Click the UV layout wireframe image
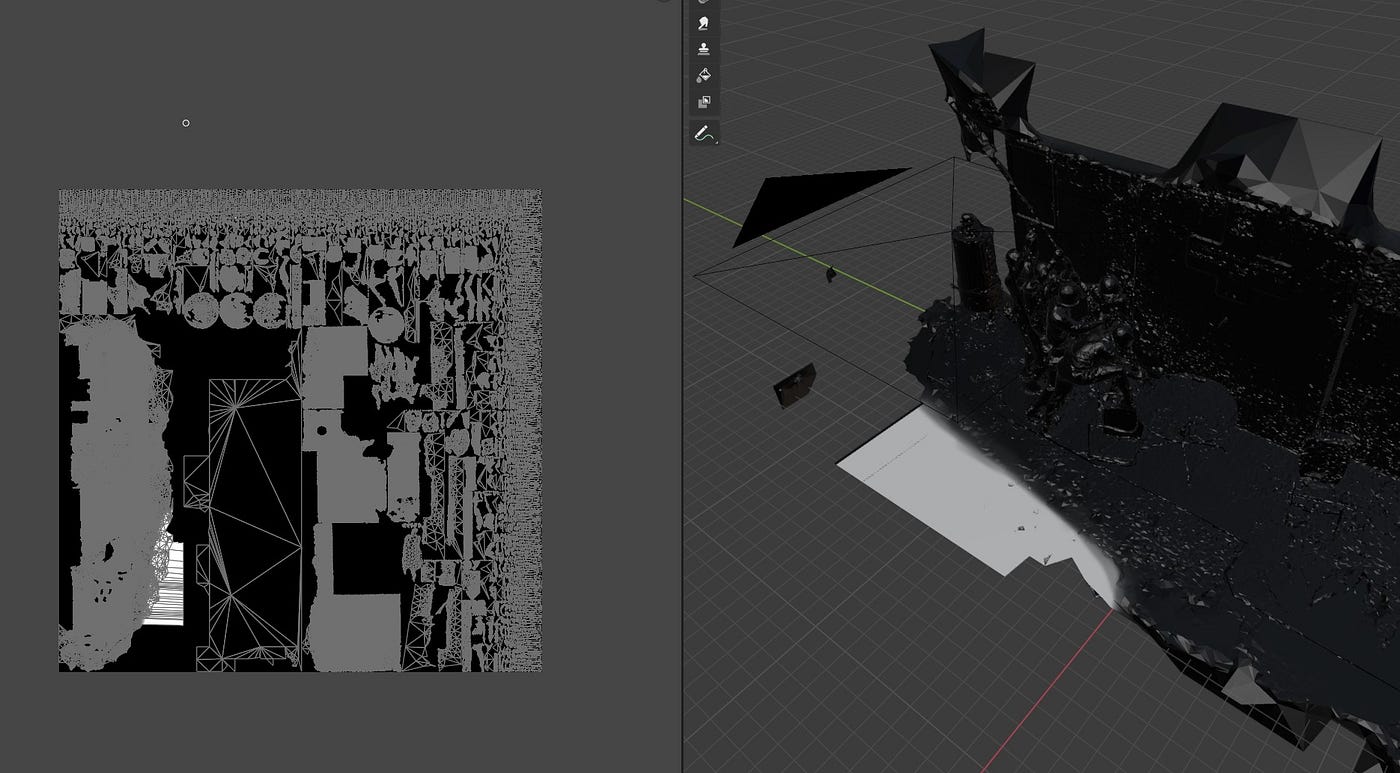The width and height of the screenshot is (1400, 773). pyautogui.click(x=300, y=430)
